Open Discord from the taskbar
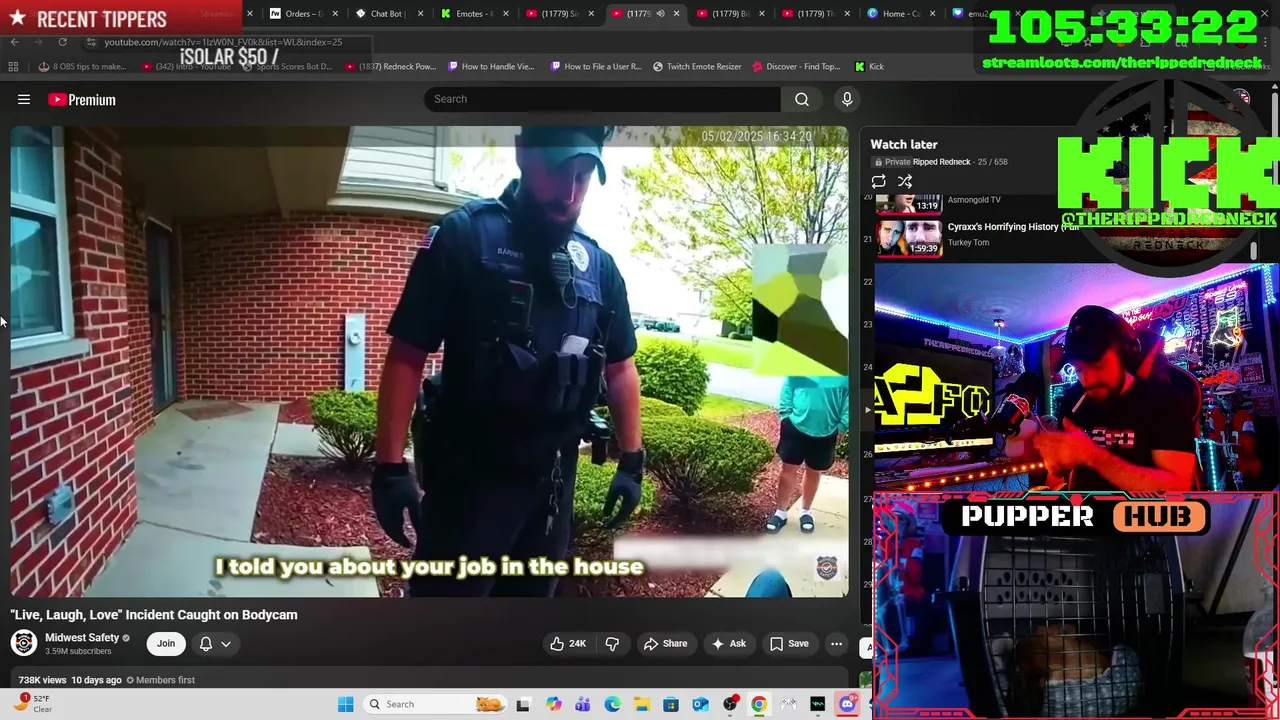The height and width of the screenshot is (720, 1280). coord(847,704)
